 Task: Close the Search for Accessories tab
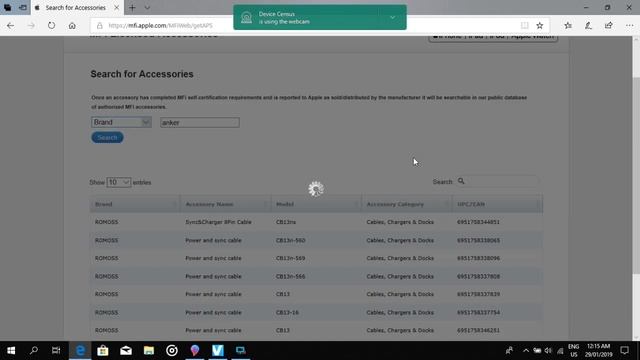tap(116, 8)
